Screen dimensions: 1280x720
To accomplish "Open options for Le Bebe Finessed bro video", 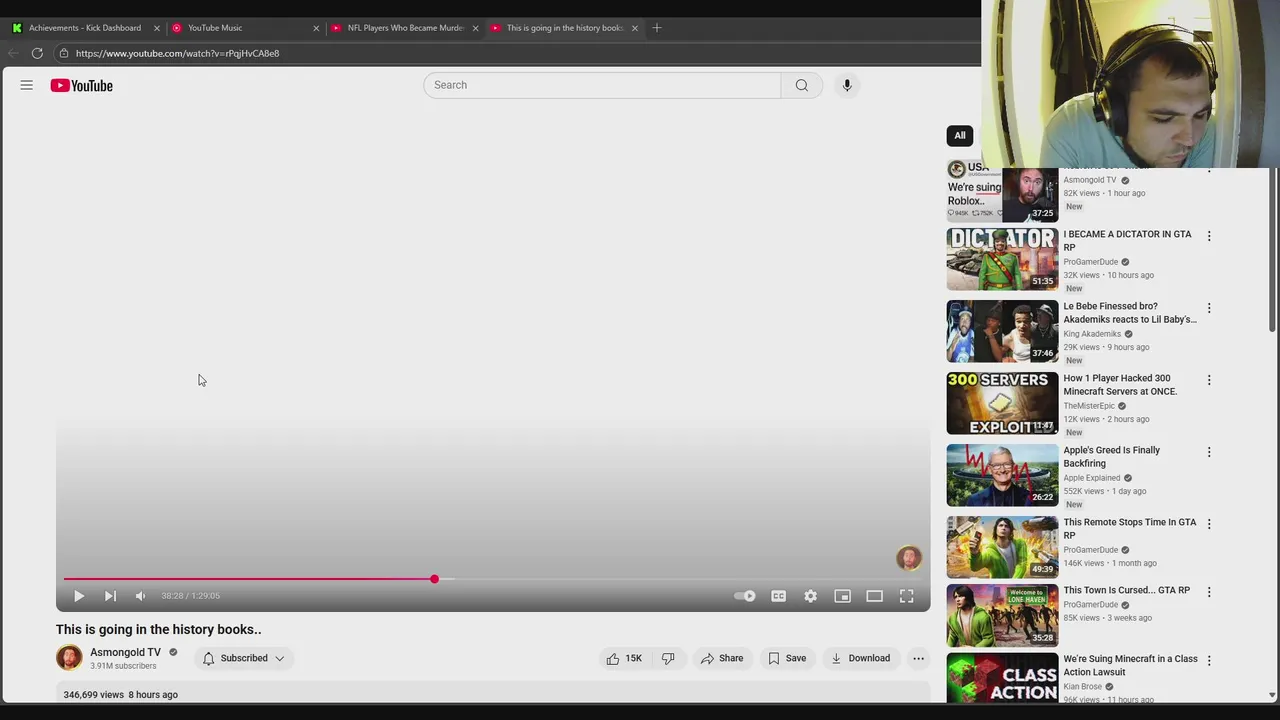I will [1209, 308].
